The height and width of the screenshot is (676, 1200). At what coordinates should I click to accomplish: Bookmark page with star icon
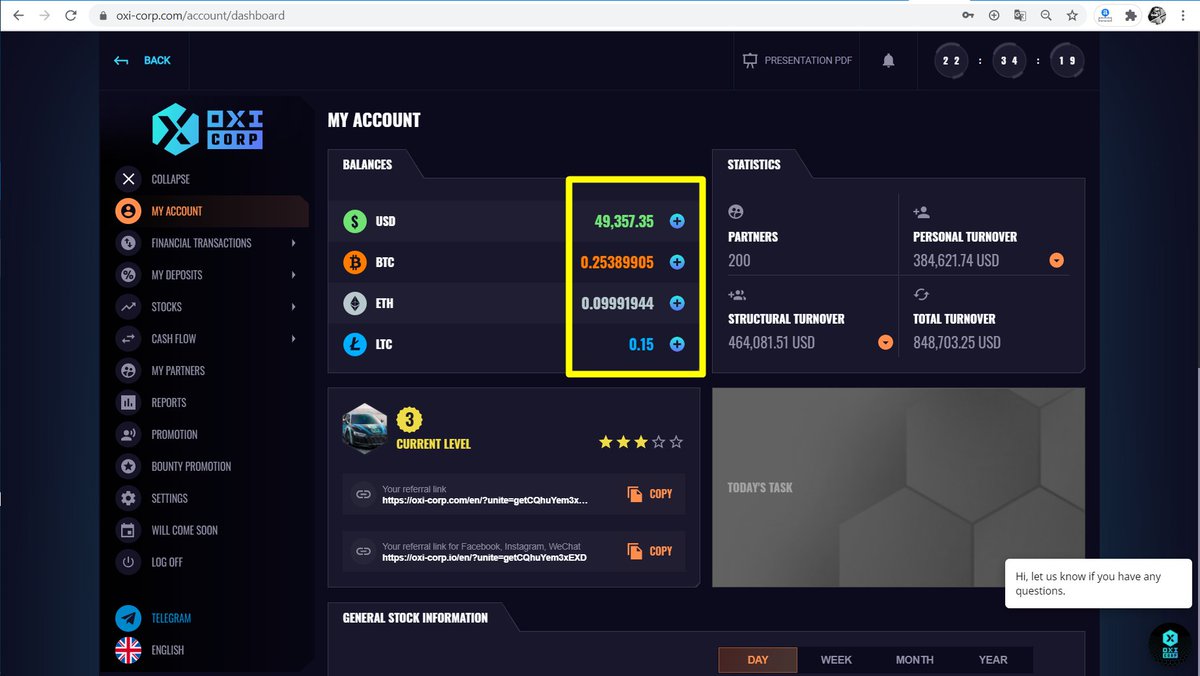(1072, 16)
